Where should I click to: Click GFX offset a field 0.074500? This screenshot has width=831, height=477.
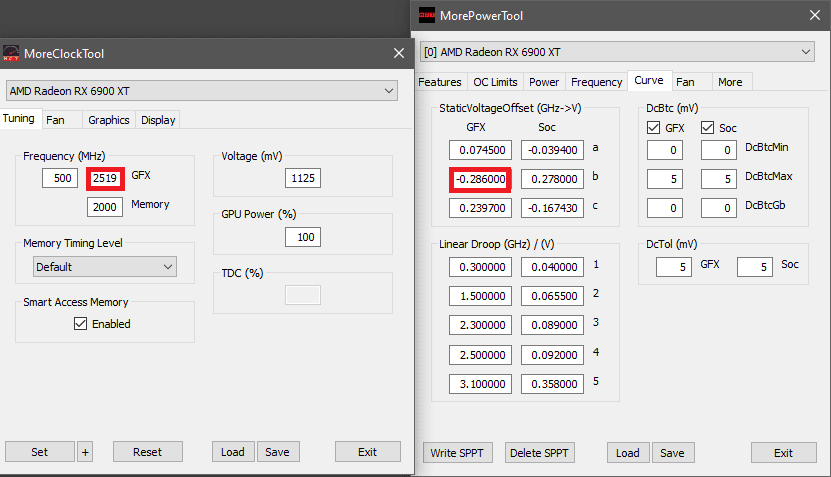pos(480,150)
